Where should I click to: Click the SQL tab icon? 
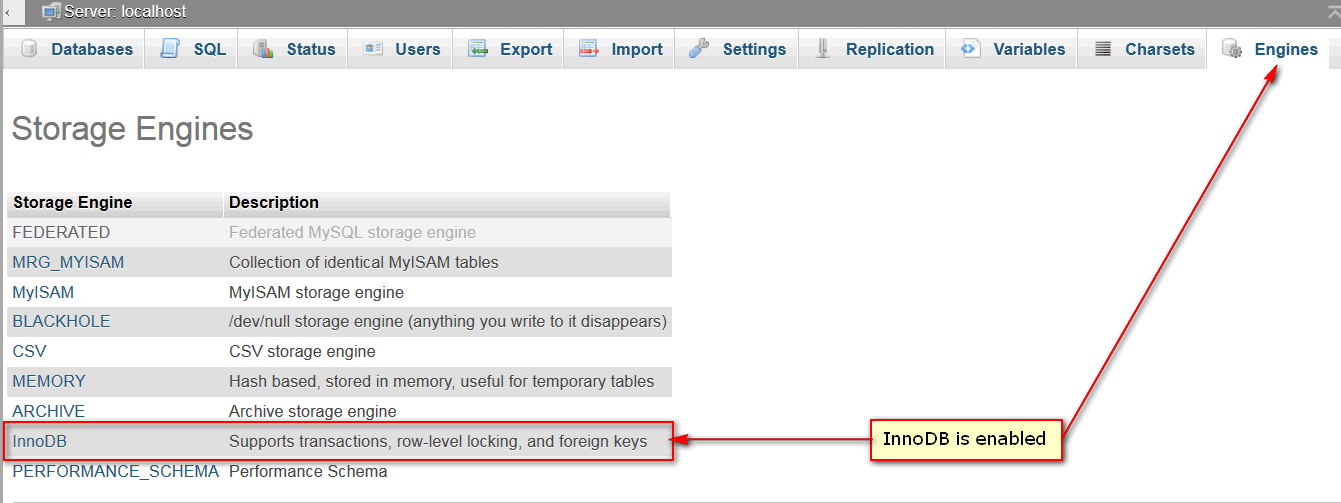pos(171,49)
